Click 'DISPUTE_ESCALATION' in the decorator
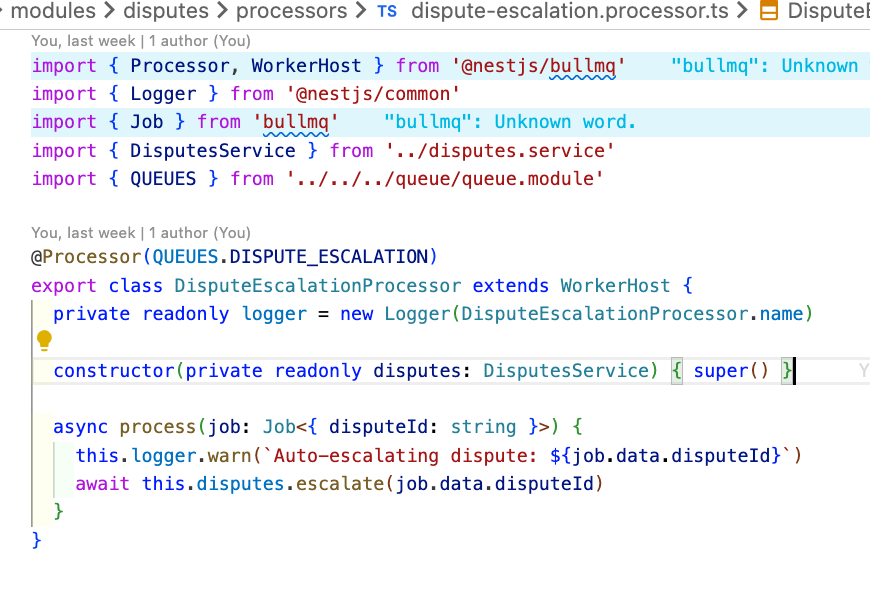870x596 pixels. tap(328, 257)
